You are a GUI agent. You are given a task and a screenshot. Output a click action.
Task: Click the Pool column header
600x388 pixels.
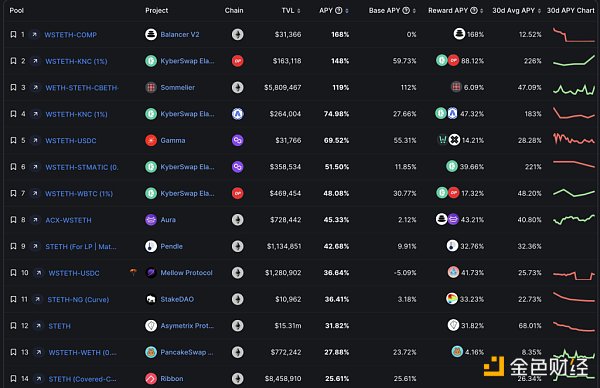pyautogui.click(x=16, y=10)
